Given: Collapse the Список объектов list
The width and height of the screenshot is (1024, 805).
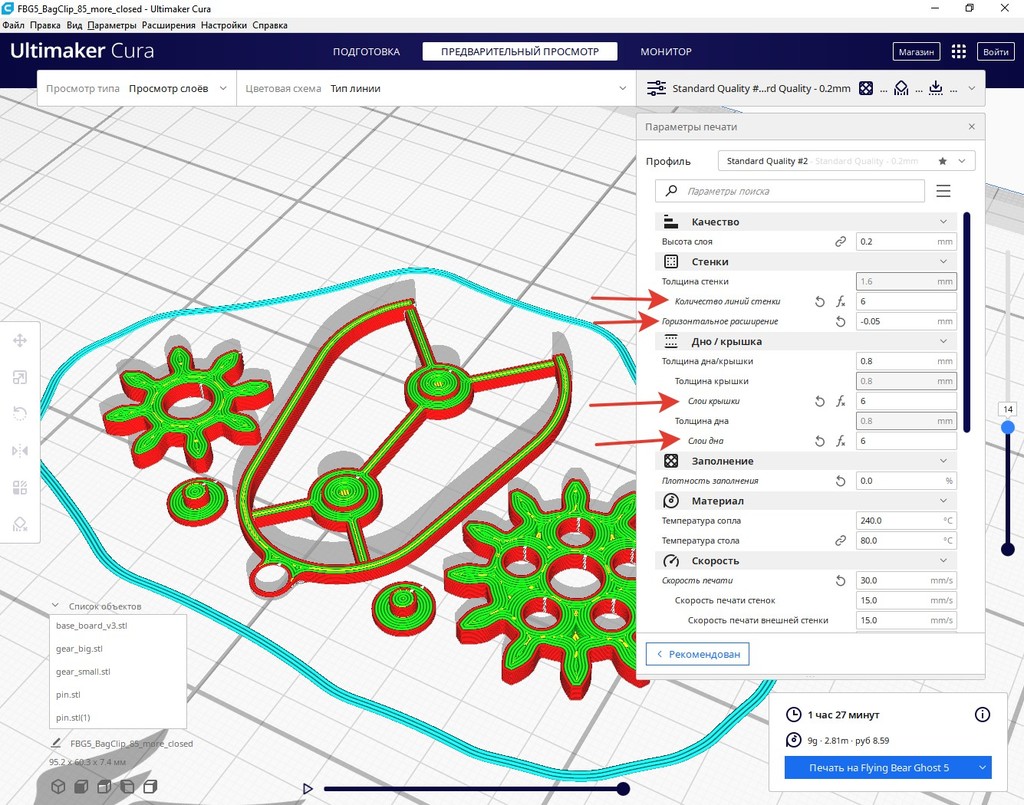Looking at the screenshot, I should click(x=56, y=606).
